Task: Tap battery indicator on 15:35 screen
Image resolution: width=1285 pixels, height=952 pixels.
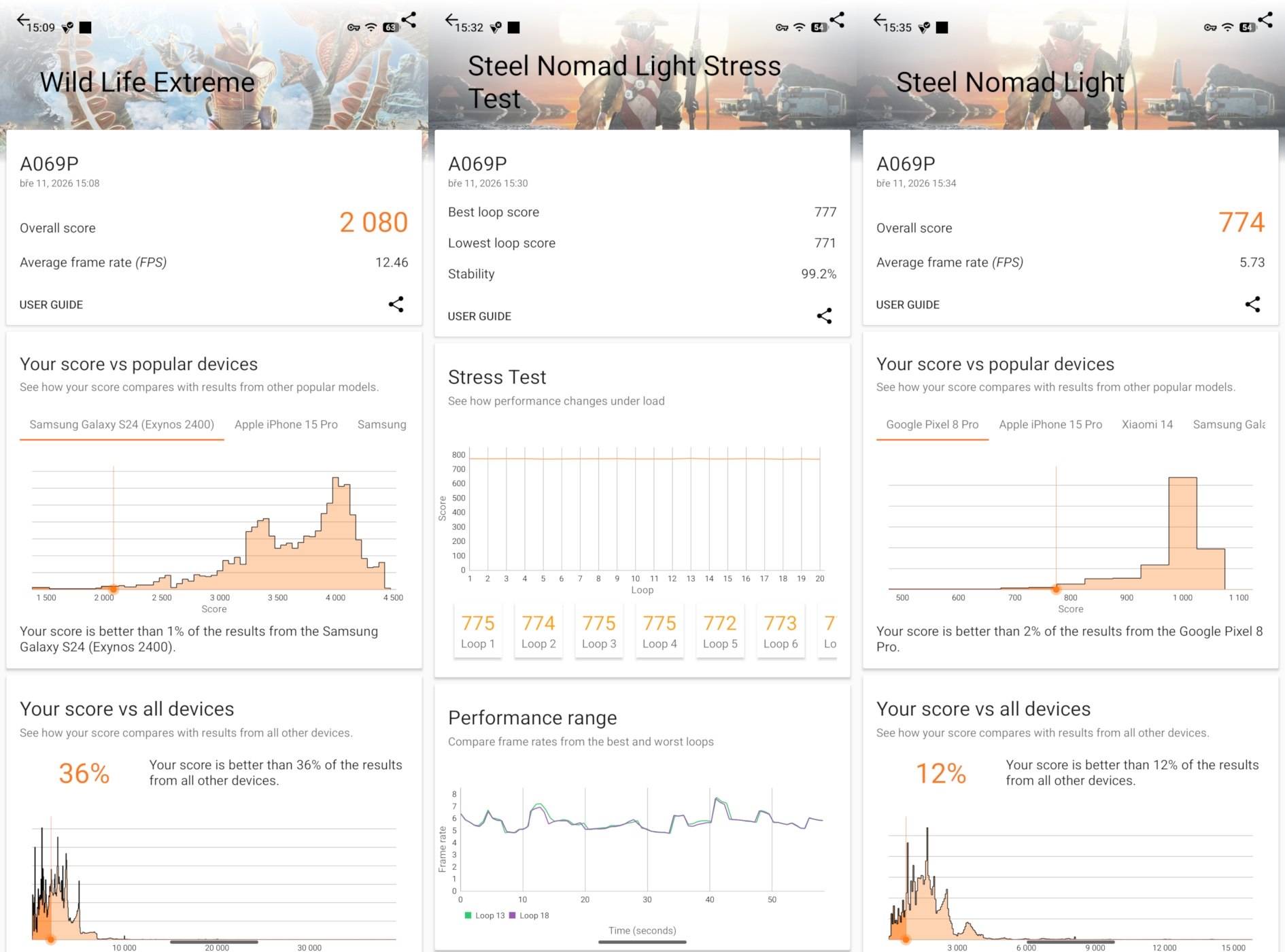Action: pos(1247,27)
